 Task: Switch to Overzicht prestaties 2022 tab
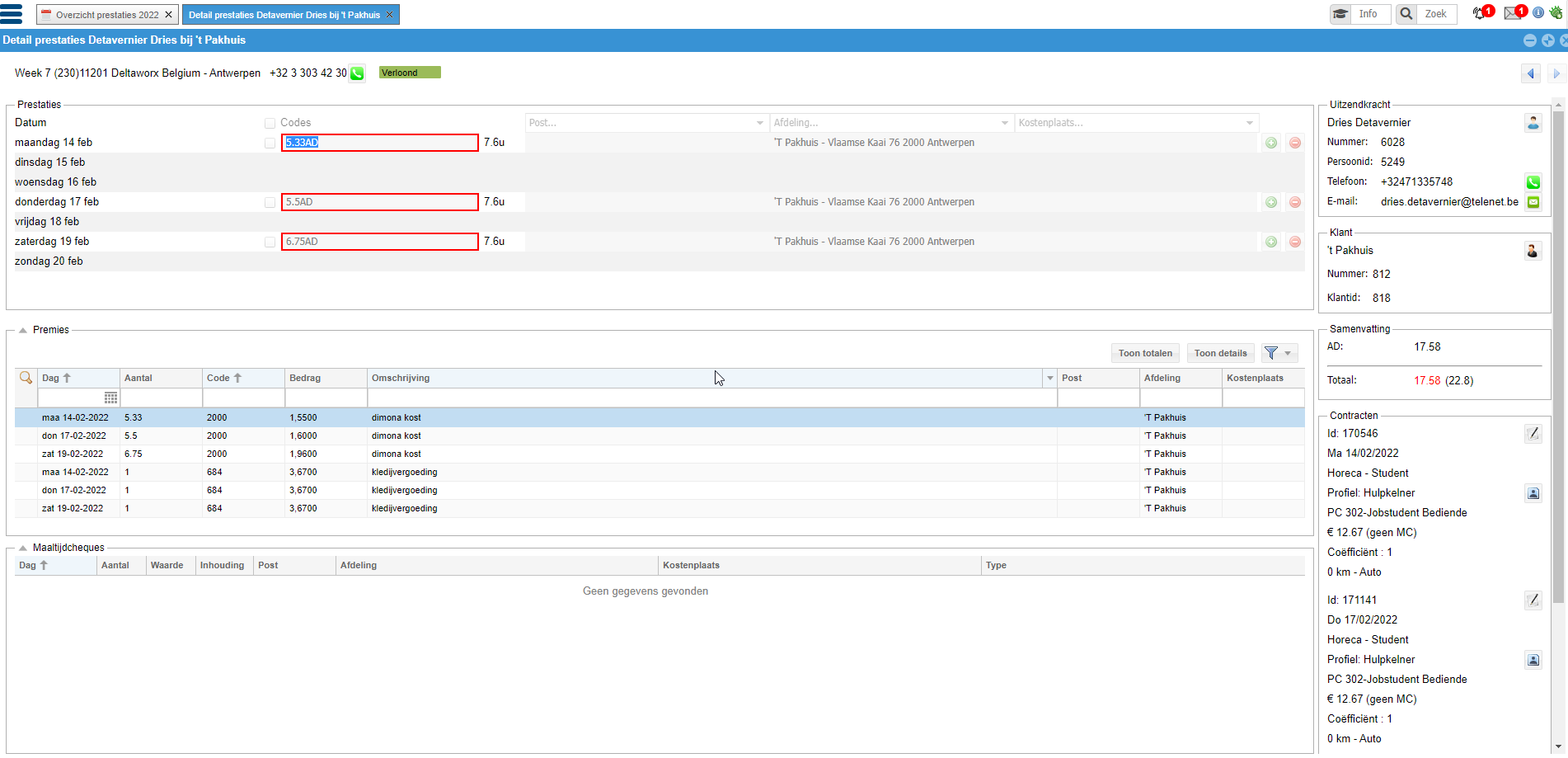(107, 15)
